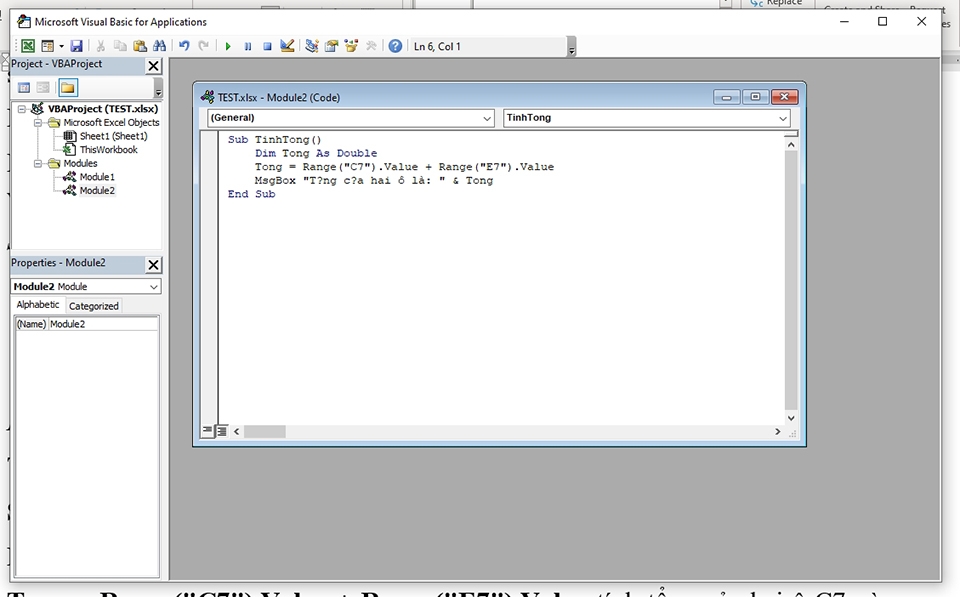Open the (General) object dropdown
The image size is (960, 597).
click(487, 118)
